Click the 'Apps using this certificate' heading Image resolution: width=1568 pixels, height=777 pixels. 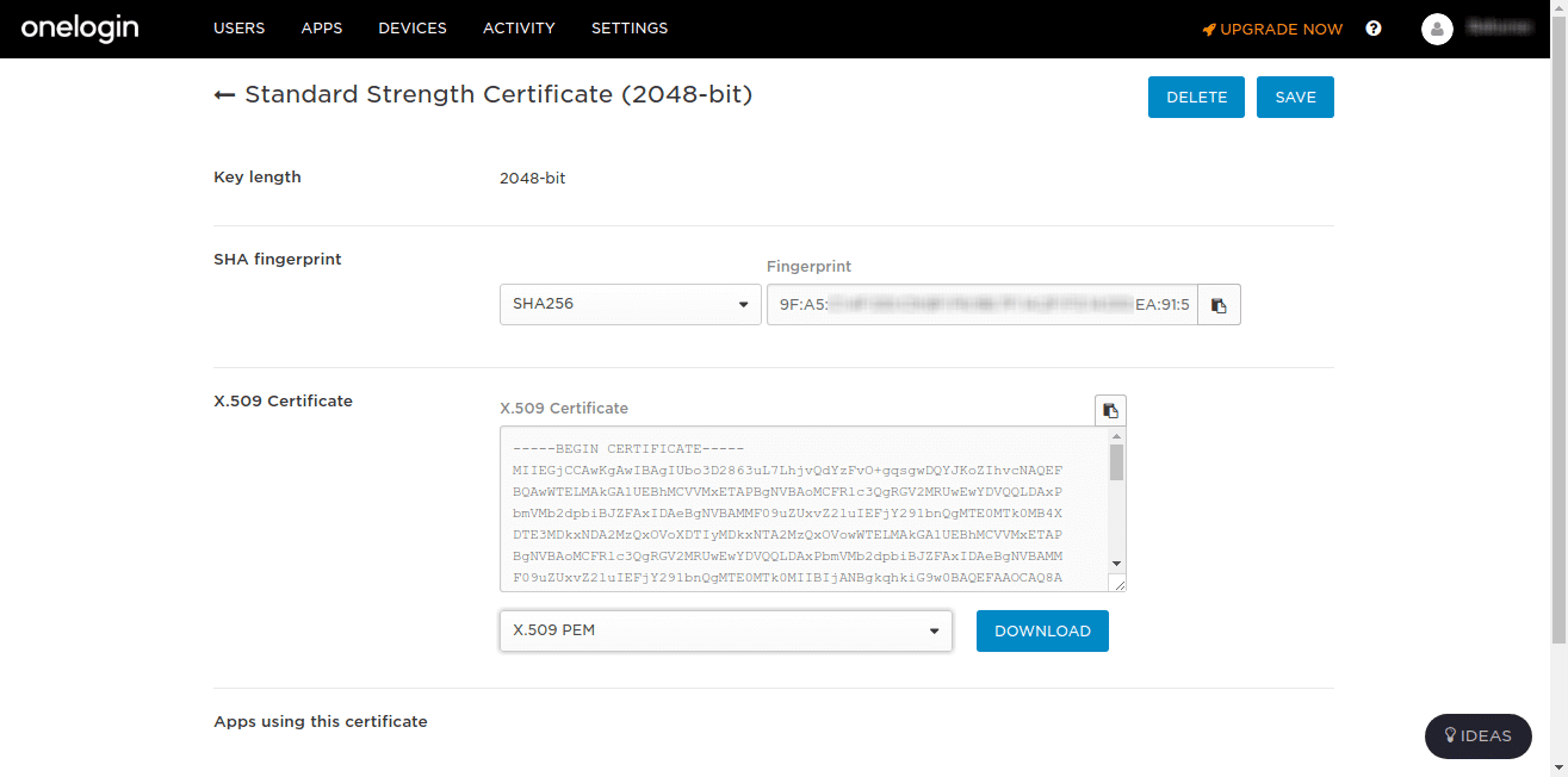coord(320,721)
